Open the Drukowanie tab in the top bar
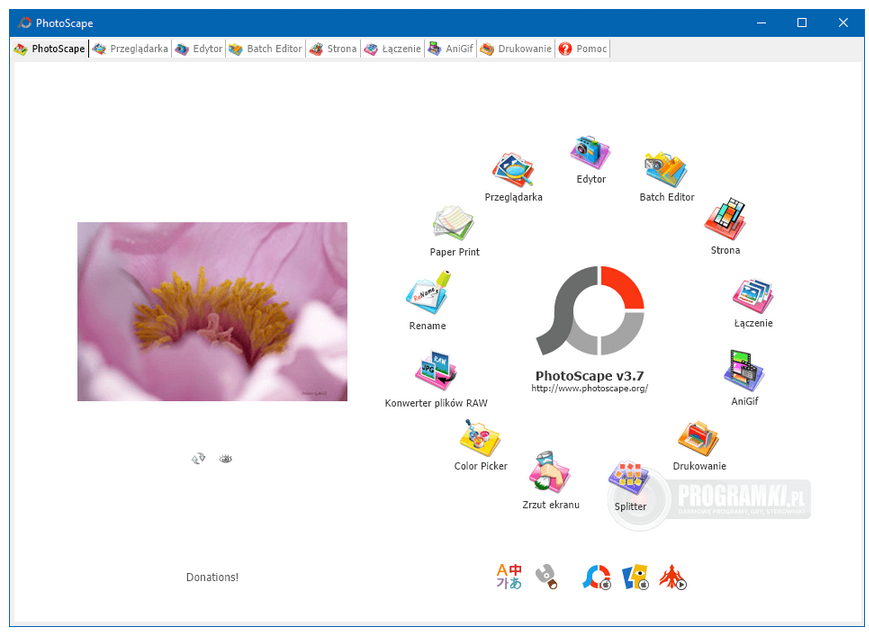Image resolution: width=869 pixels, height=633 pixels. [x=516, y=49]
